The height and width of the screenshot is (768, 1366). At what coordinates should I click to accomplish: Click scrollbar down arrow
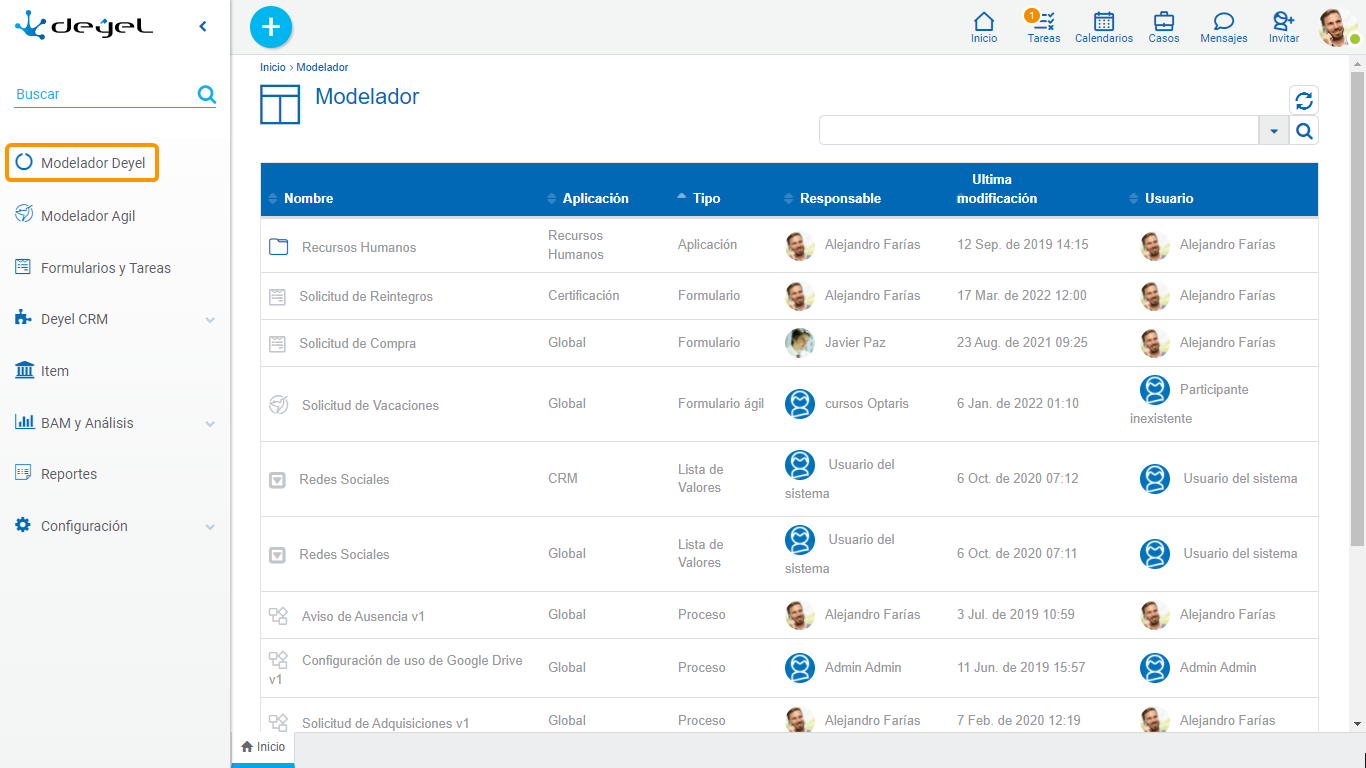tap(1357, 723)
